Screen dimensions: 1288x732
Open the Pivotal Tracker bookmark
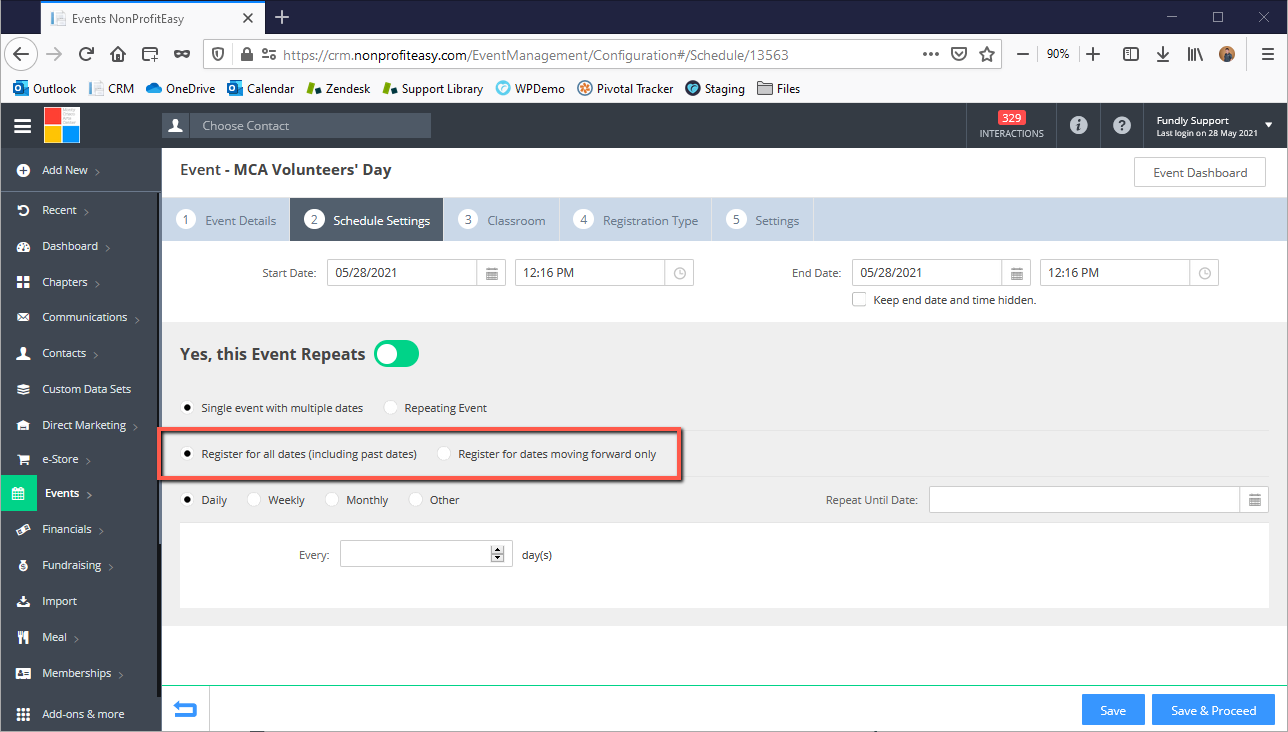pos(625,89)
